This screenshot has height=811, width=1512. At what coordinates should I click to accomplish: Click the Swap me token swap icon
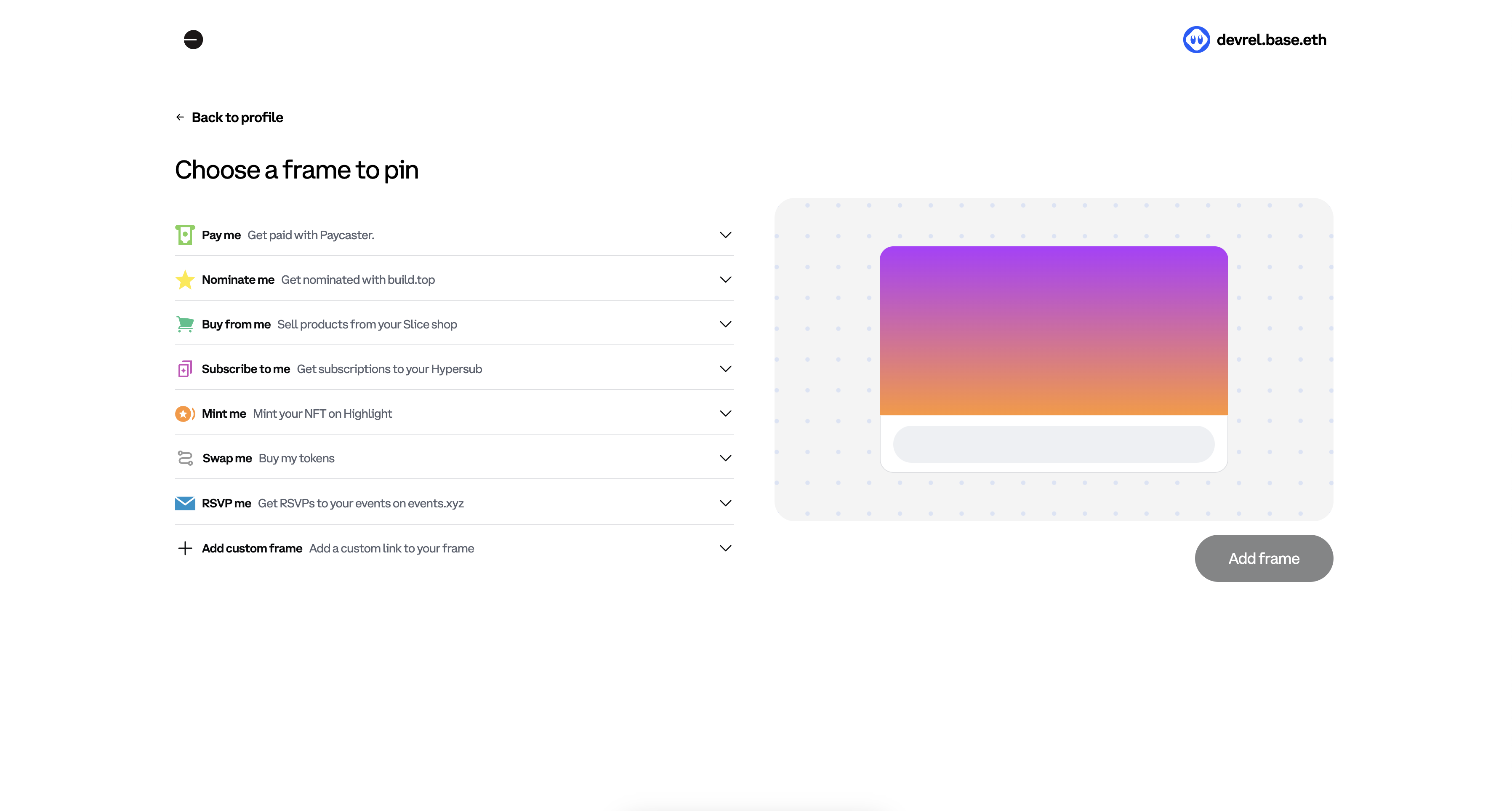pos(185,457)
